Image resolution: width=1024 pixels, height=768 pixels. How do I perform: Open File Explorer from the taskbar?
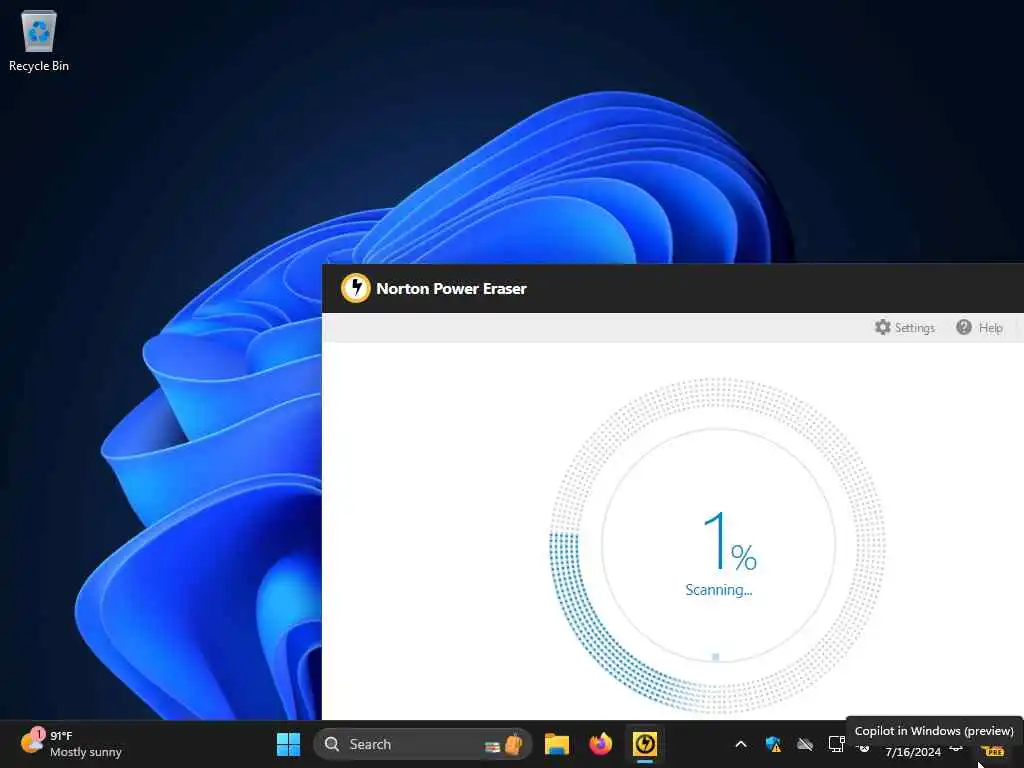point(557,744)
